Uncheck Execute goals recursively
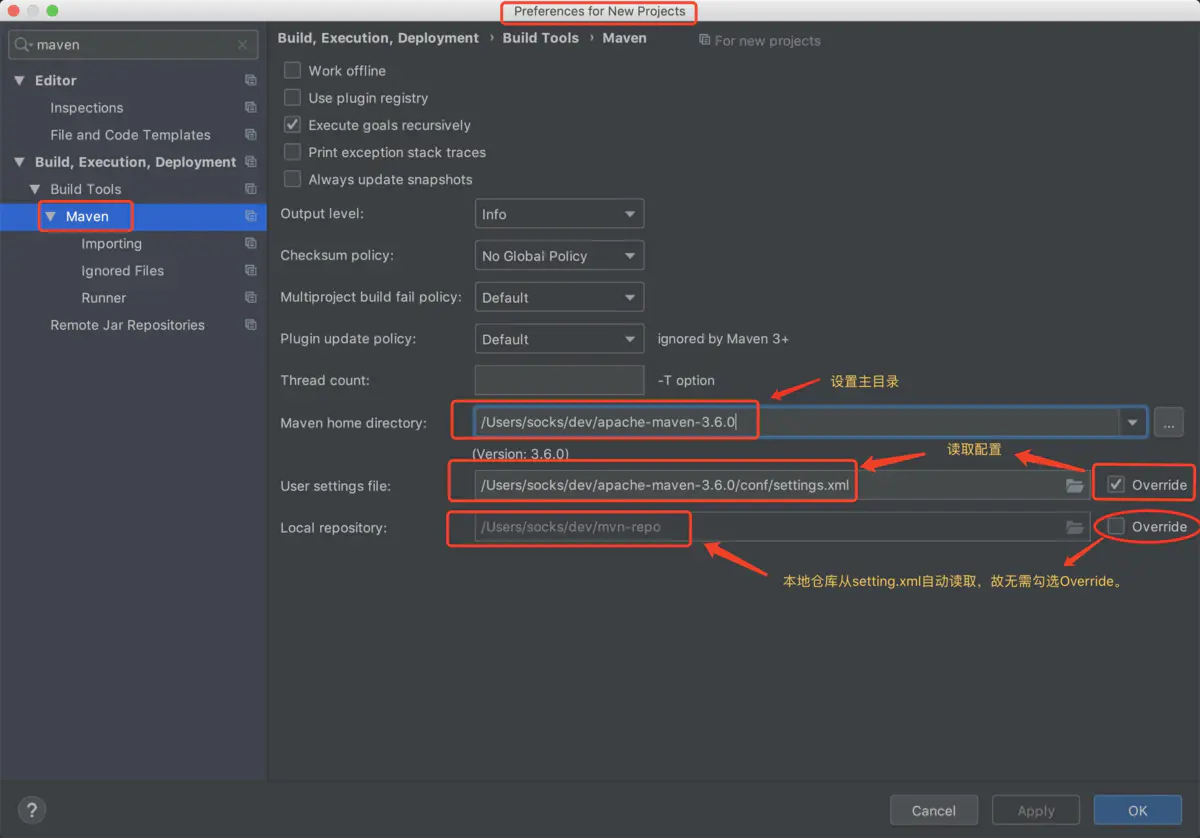Screen dimensions: 1200x838 pos(292,125)
